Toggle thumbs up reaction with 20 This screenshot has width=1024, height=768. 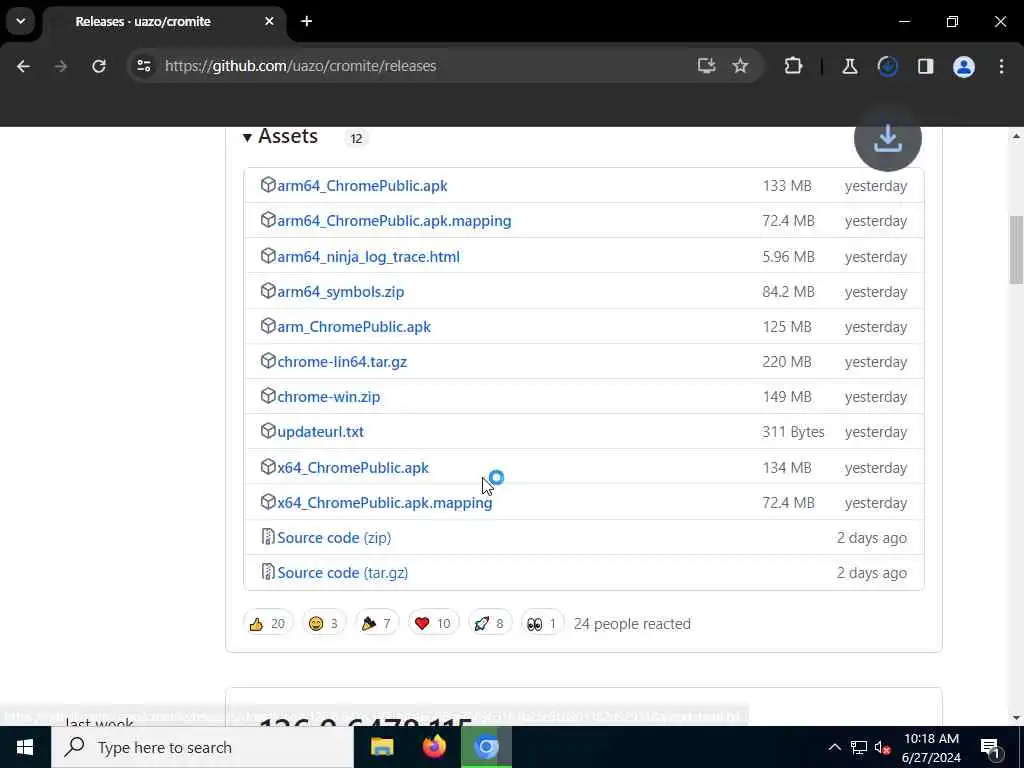click(x=268, y=623)
